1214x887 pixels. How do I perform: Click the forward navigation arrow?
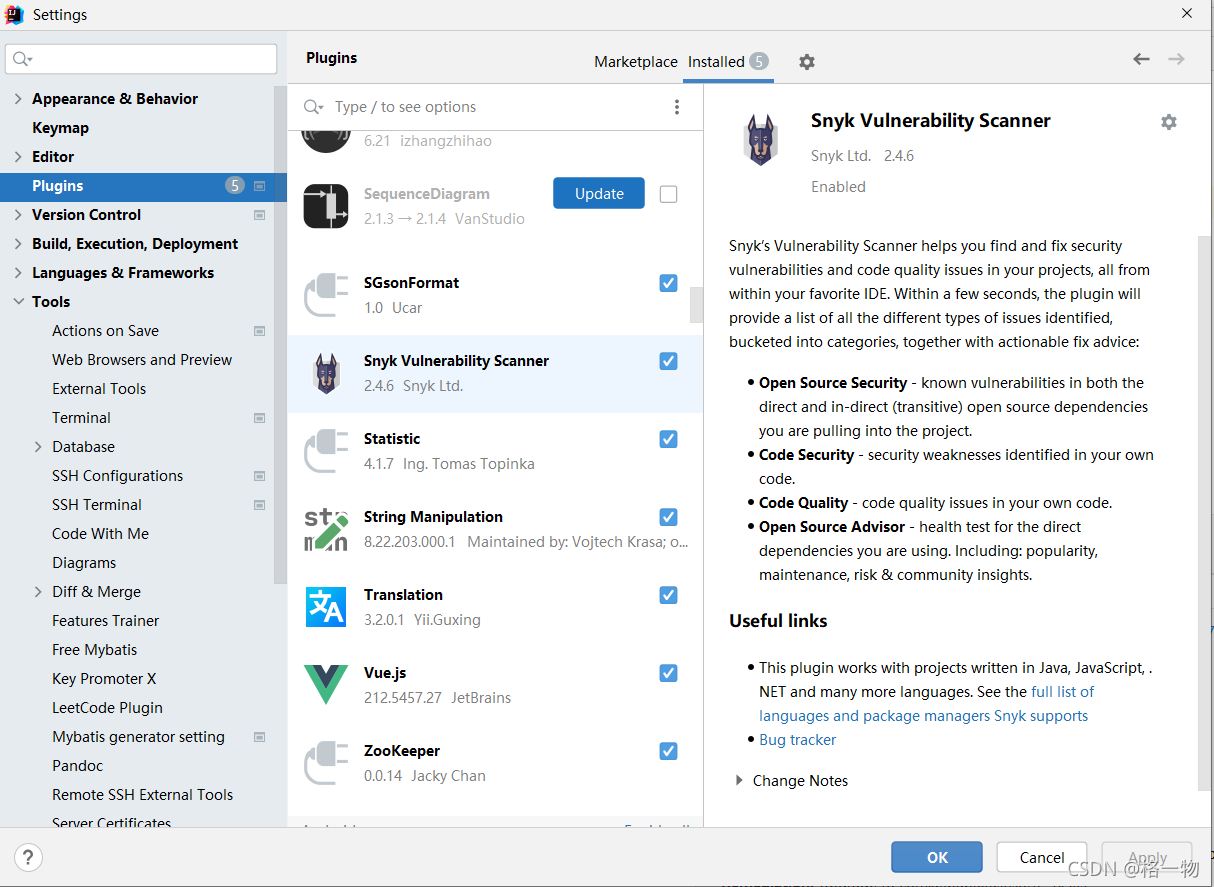click(1177, 59)
